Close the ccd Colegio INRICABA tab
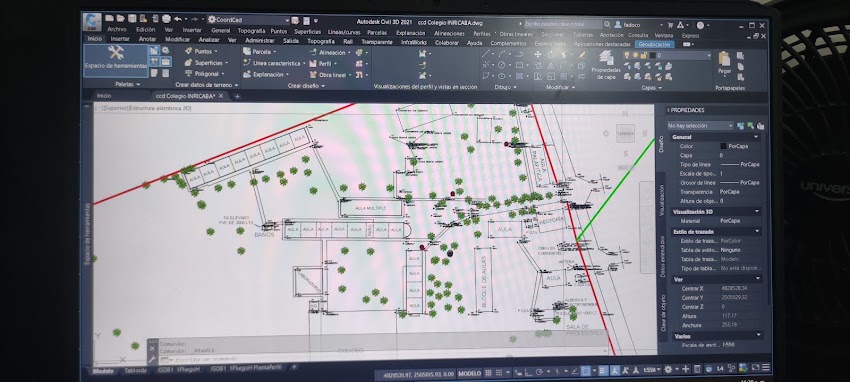This screenshot has width=850, height=382. 221,96
